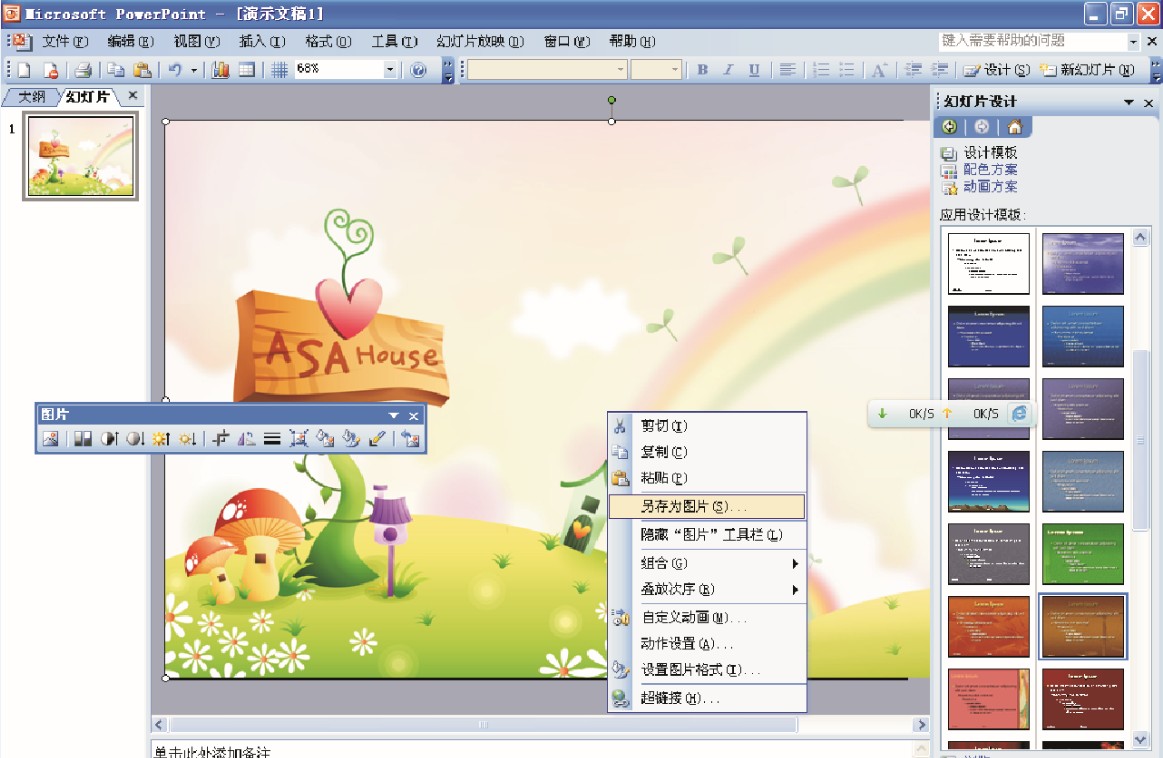The width and height of the screenshot is (1163, 758).
Task: Undo the last action
Action: (175, 70)
